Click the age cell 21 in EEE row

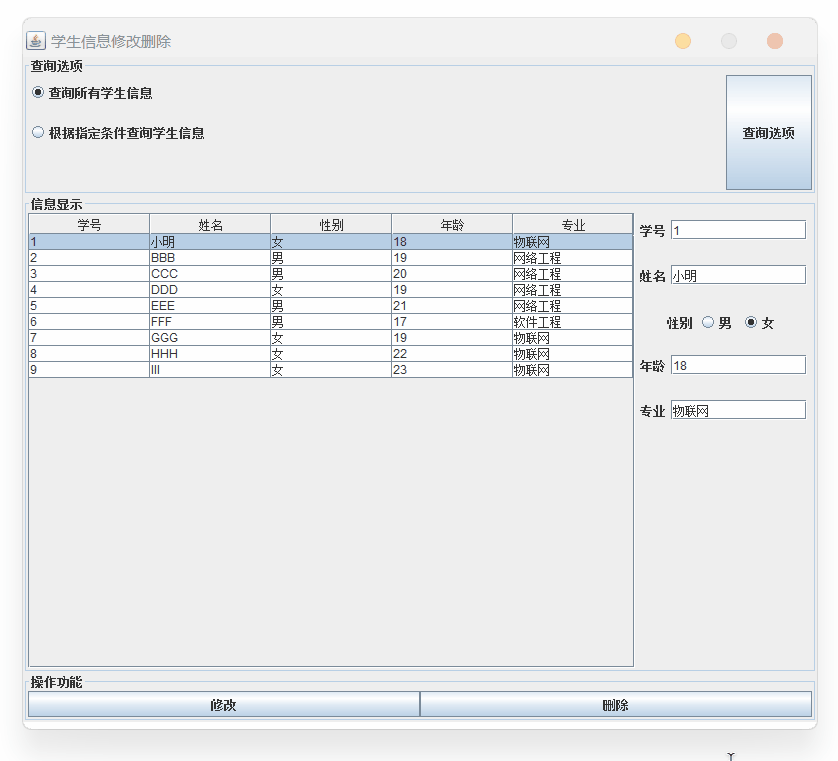click(452, 306)
